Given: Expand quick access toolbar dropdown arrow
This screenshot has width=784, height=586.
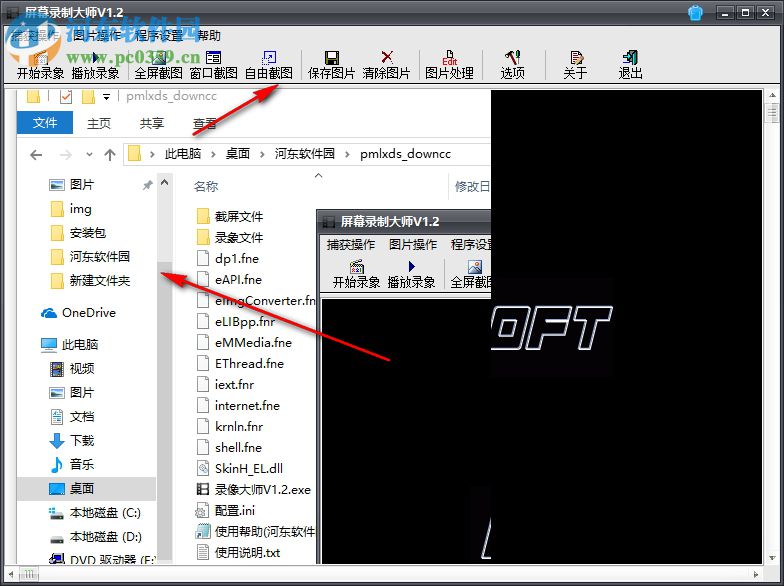Looking at the screenshot, I should pos(106,96).
